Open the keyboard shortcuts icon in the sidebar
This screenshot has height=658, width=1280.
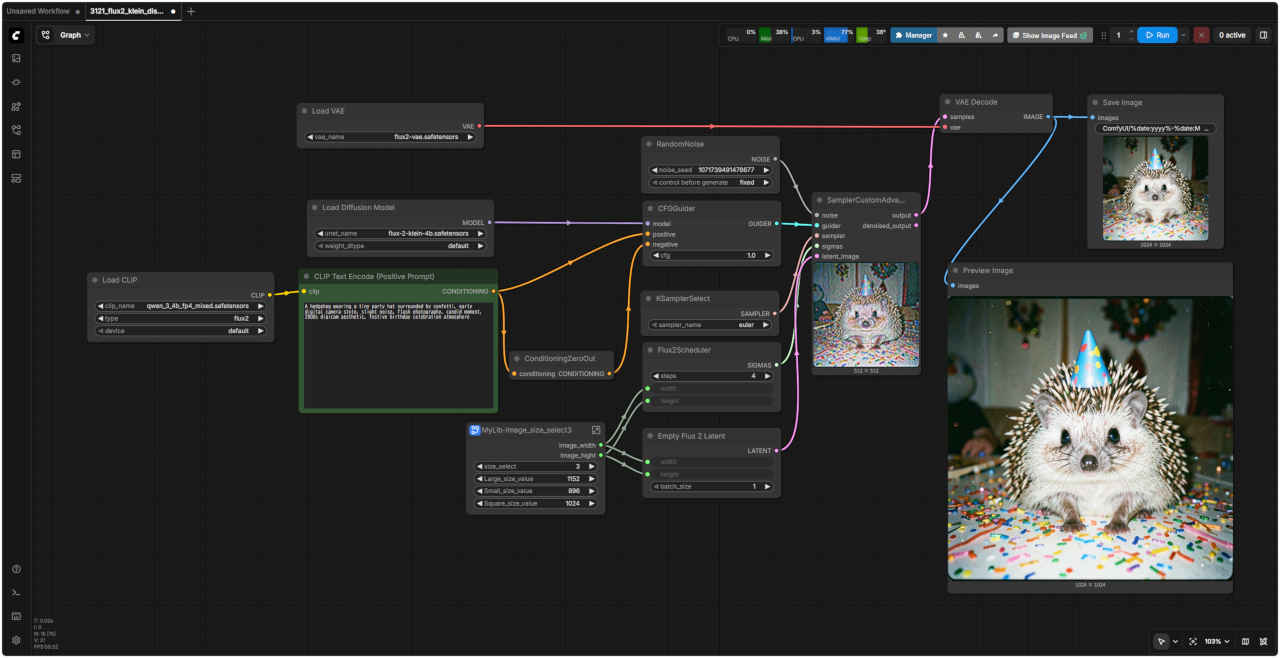pyautogui.click(x=16, y=616)
